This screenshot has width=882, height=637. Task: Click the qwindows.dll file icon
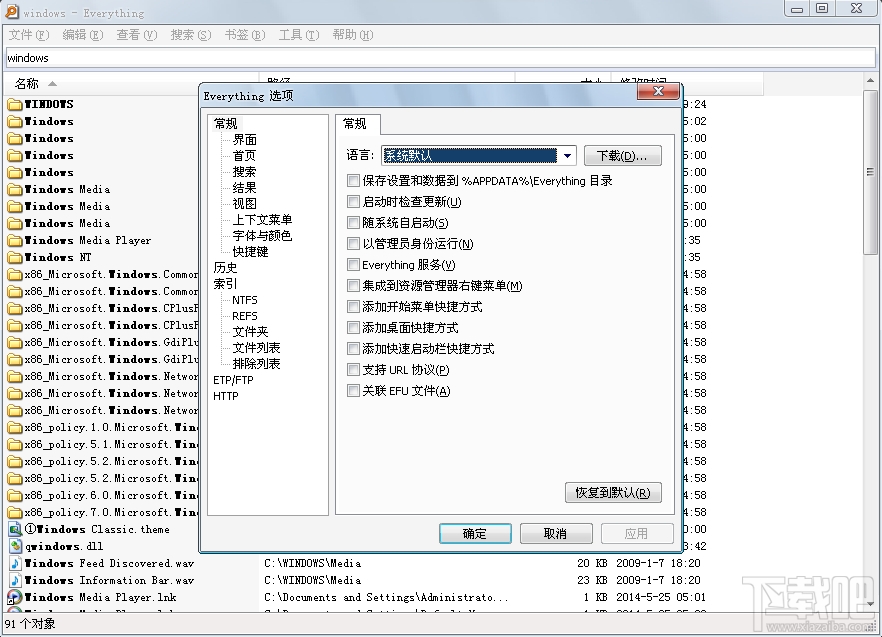15,546
